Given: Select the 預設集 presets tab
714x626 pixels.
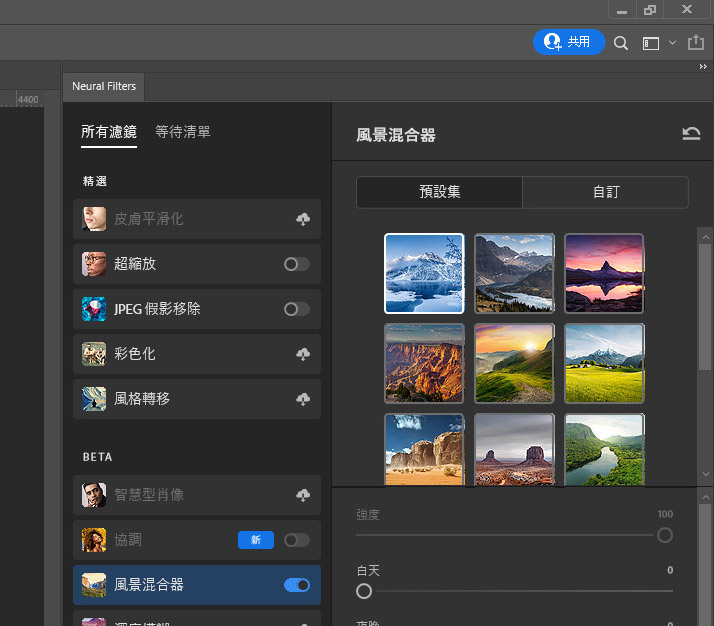Looking at the screenshot, I should pos(440,192).
